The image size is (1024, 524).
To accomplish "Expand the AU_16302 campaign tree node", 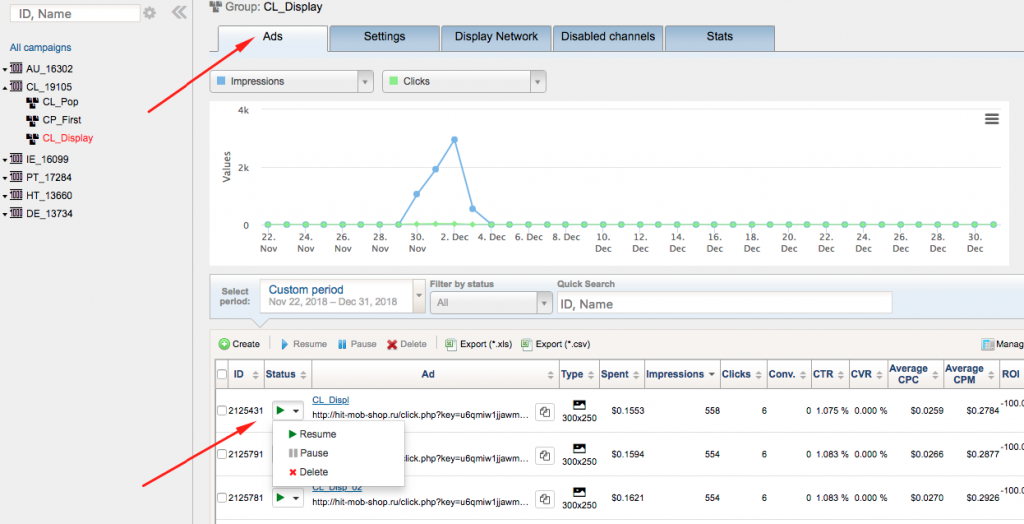I will tap(5, 70).
